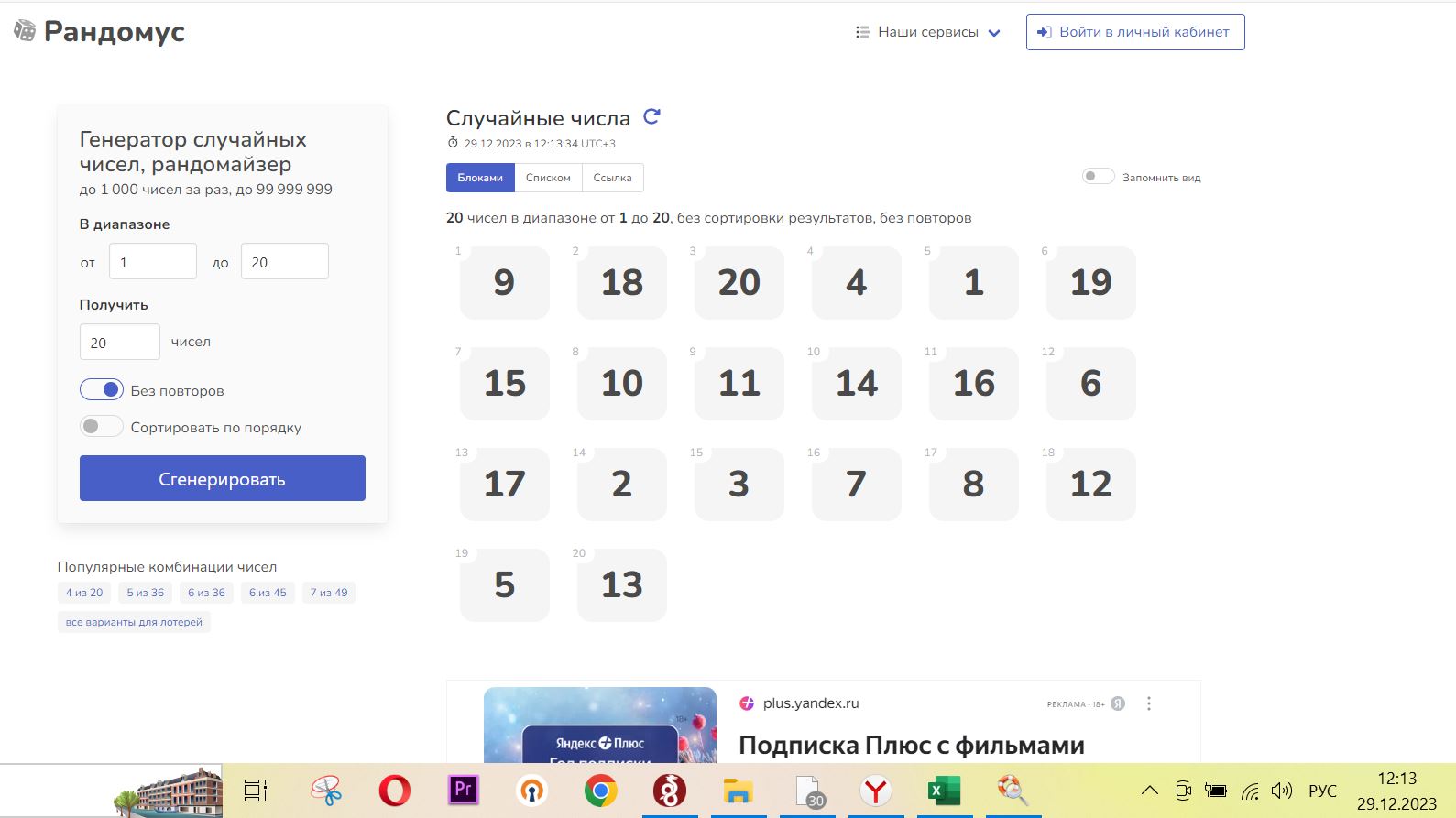Viewport: 1456px width, 818px height.
Task: Select the number card showing 13
Action: coord(622,584)
